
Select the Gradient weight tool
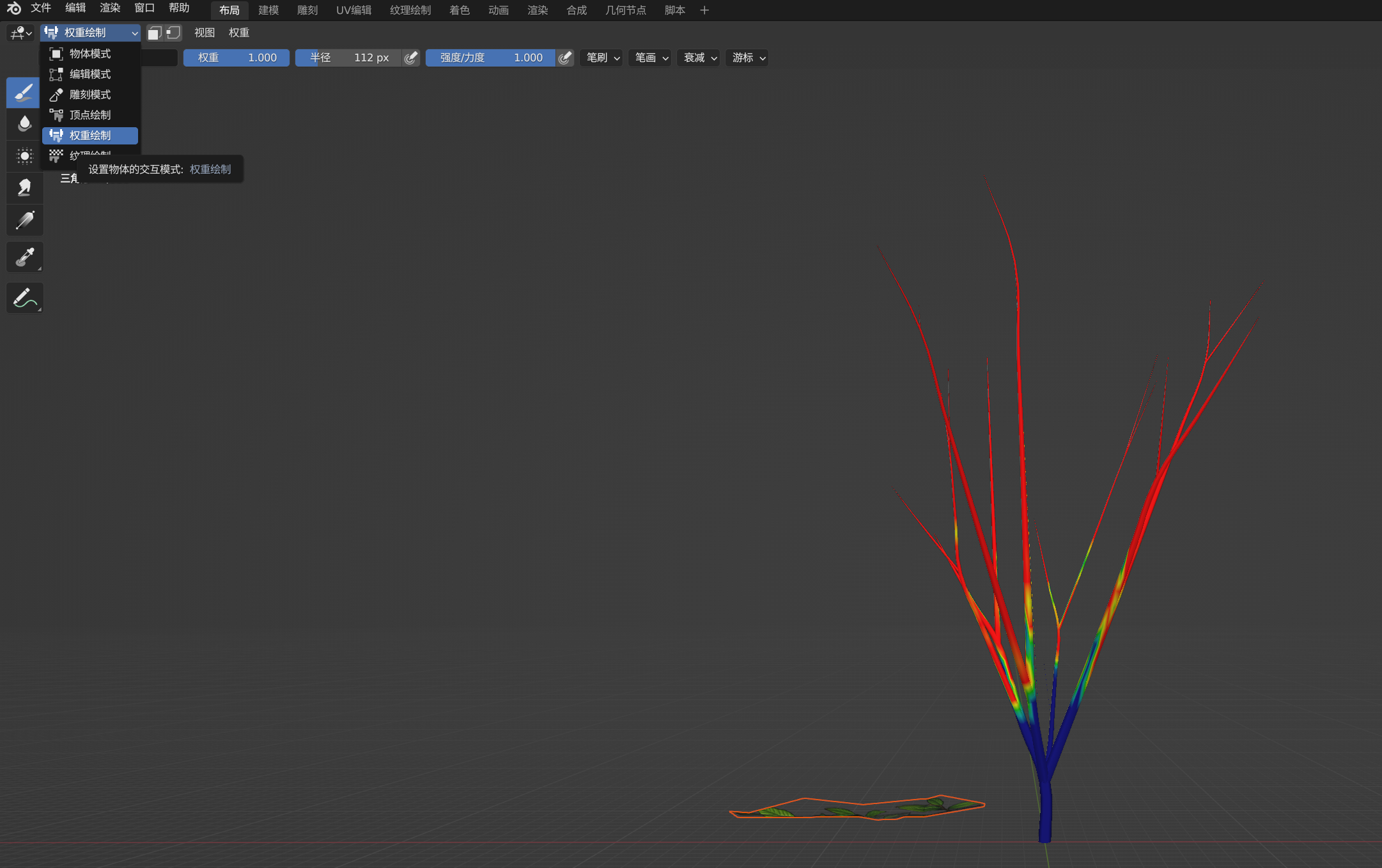point(24,221)
